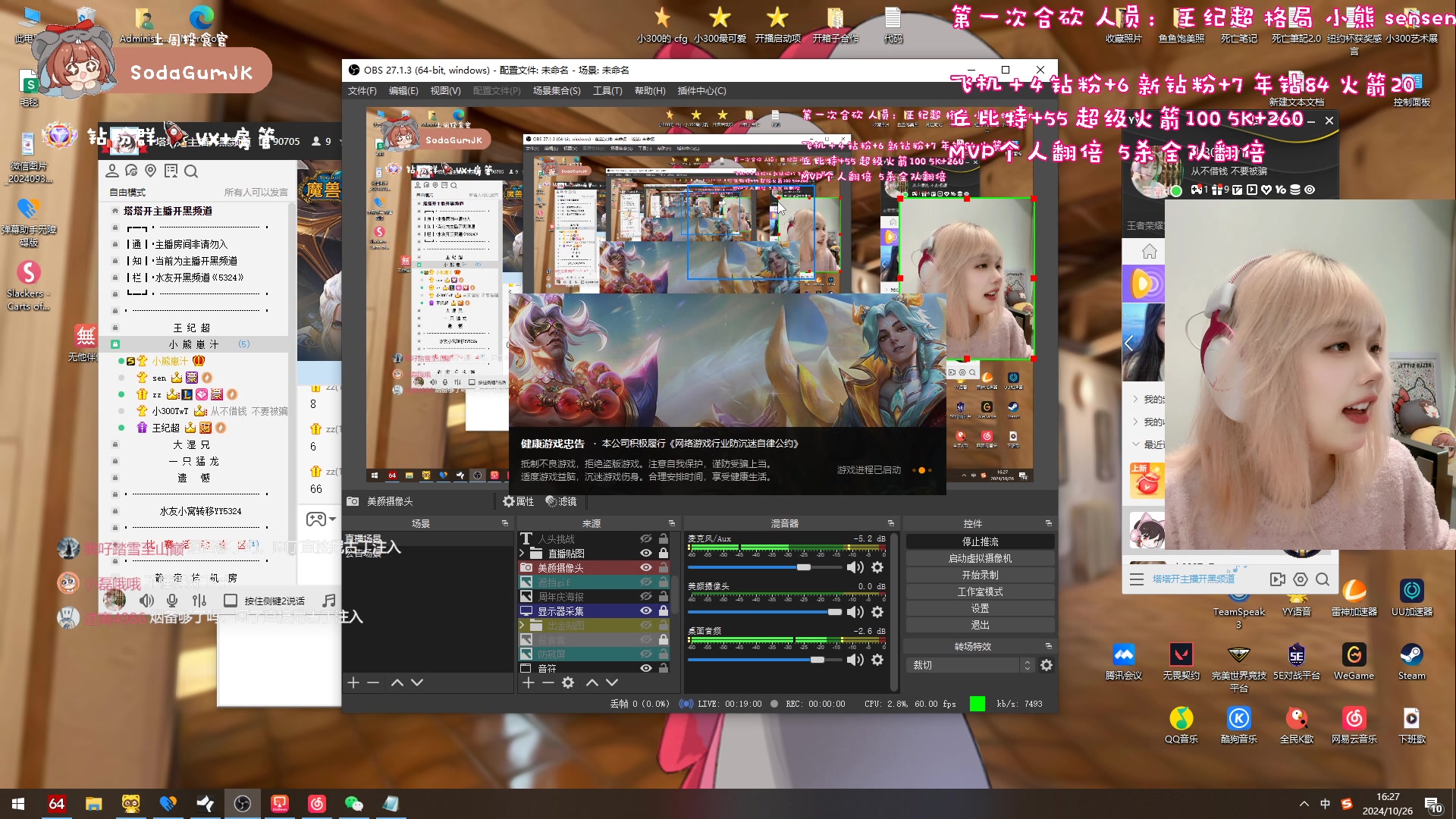
Task: Pop out the 混音器 dock panel
Action: (x=891, y=523)
